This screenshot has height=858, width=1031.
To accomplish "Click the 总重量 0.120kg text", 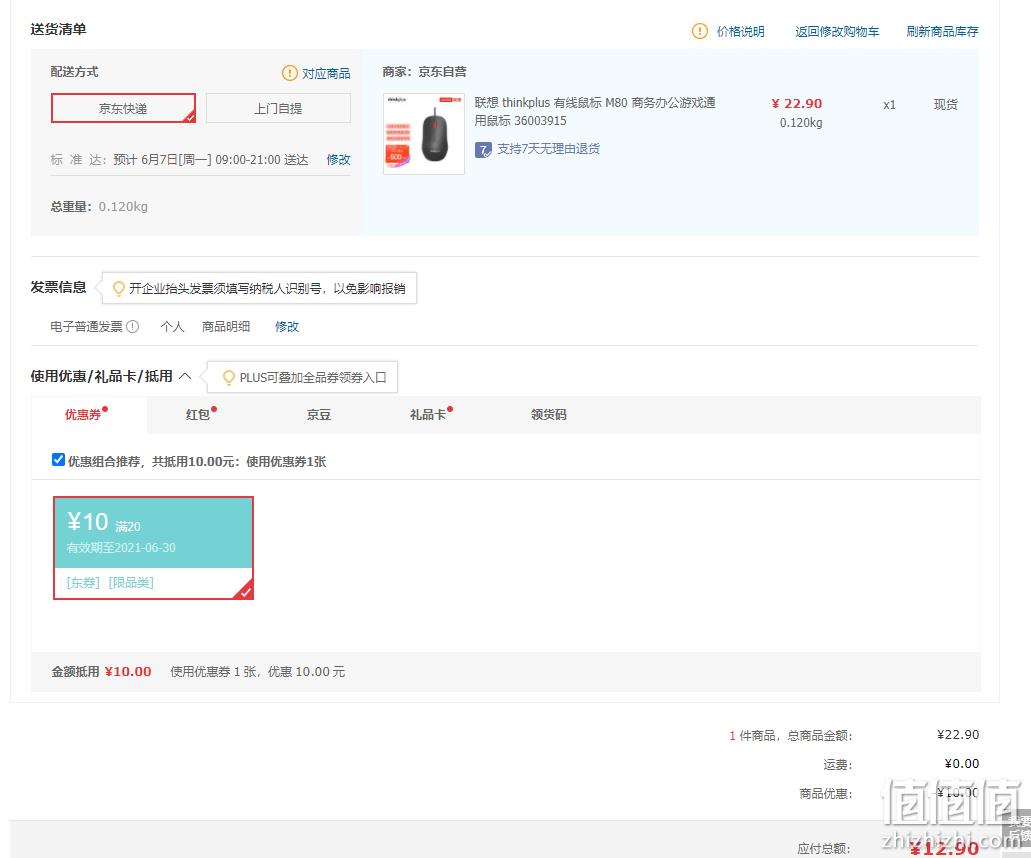I will [99, 206].
